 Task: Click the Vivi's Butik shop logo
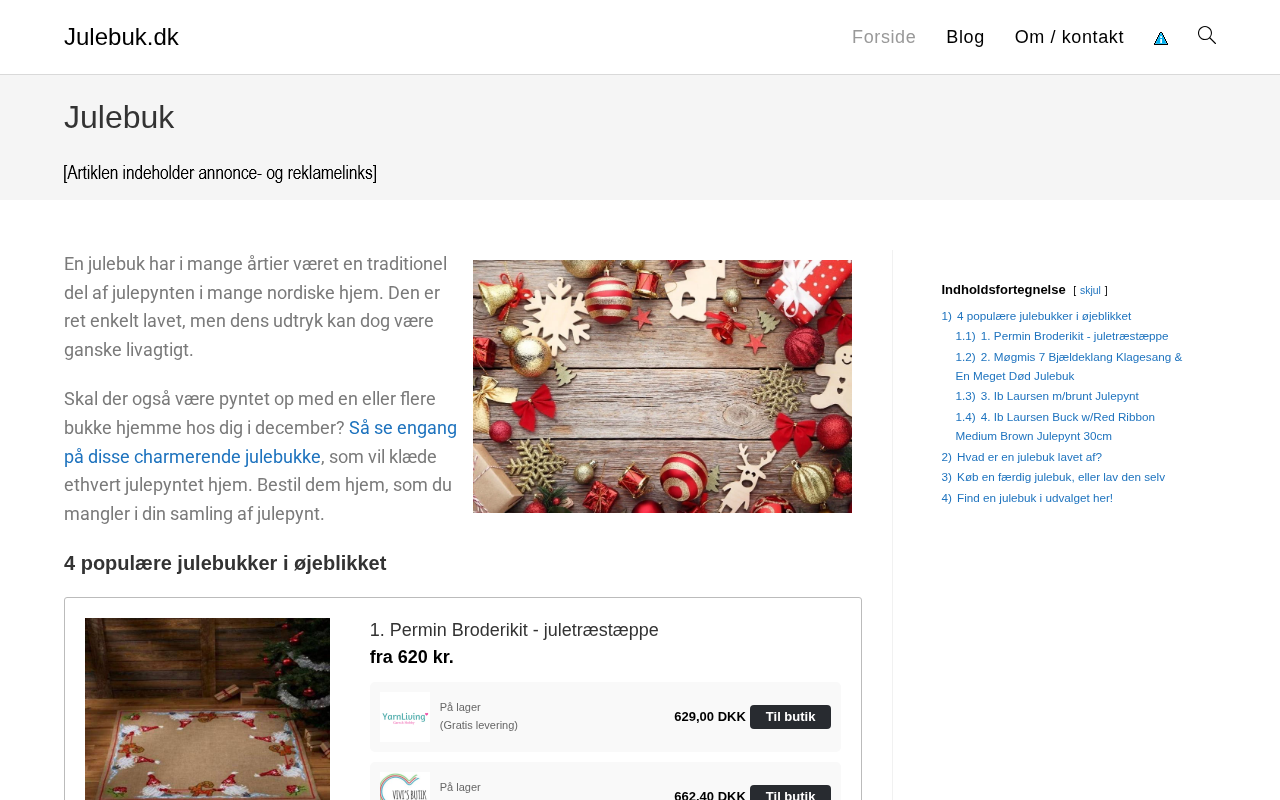(x=405, y=786)
